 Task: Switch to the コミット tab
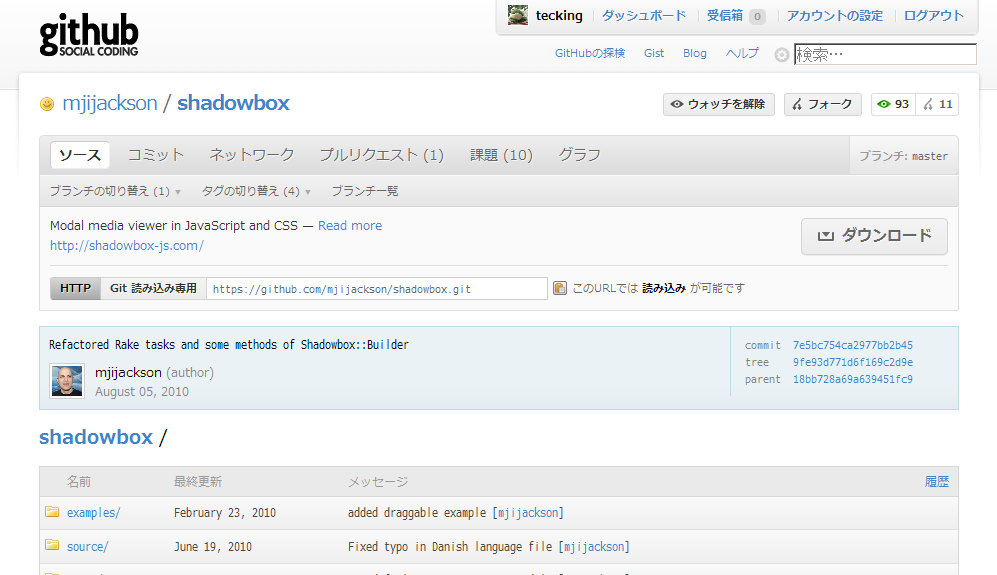tap(156, 155)
